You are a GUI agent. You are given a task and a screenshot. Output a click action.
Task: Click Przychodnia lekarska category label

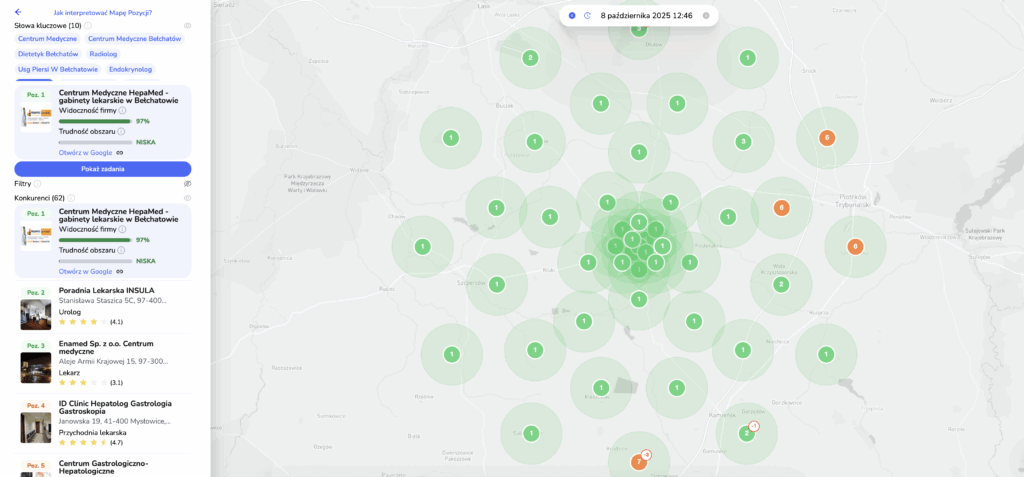[x=92, y=432]
